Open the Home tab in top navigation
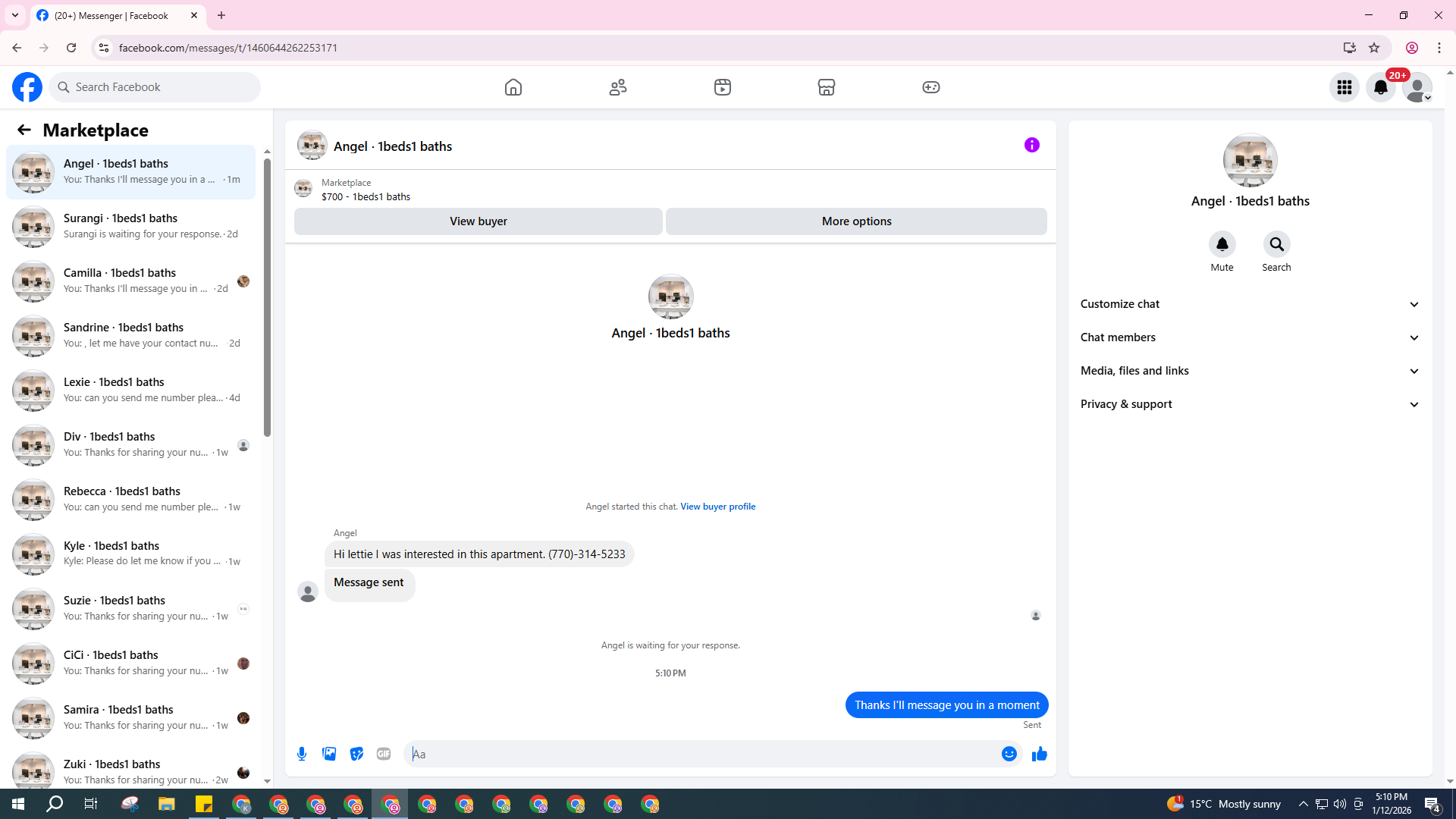 513,87
